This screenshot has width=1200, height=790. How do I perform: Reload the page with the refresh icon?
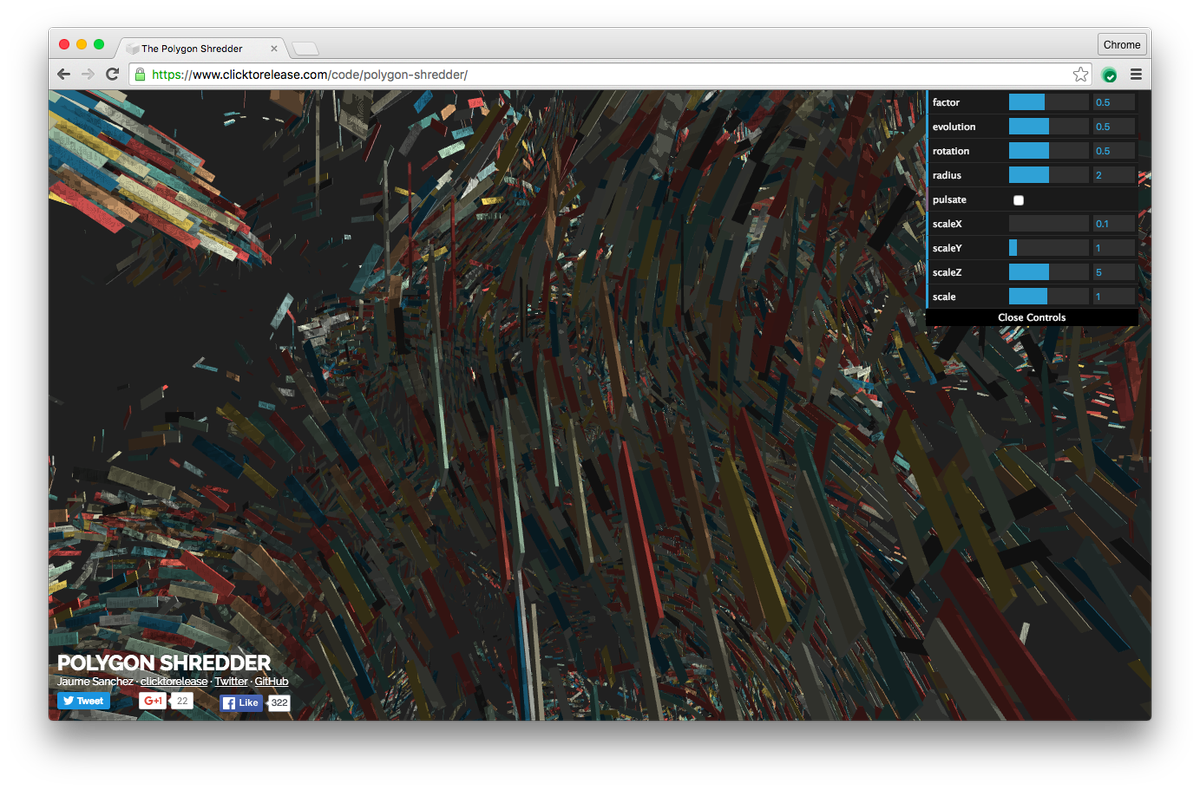click(x=113, y=74)
